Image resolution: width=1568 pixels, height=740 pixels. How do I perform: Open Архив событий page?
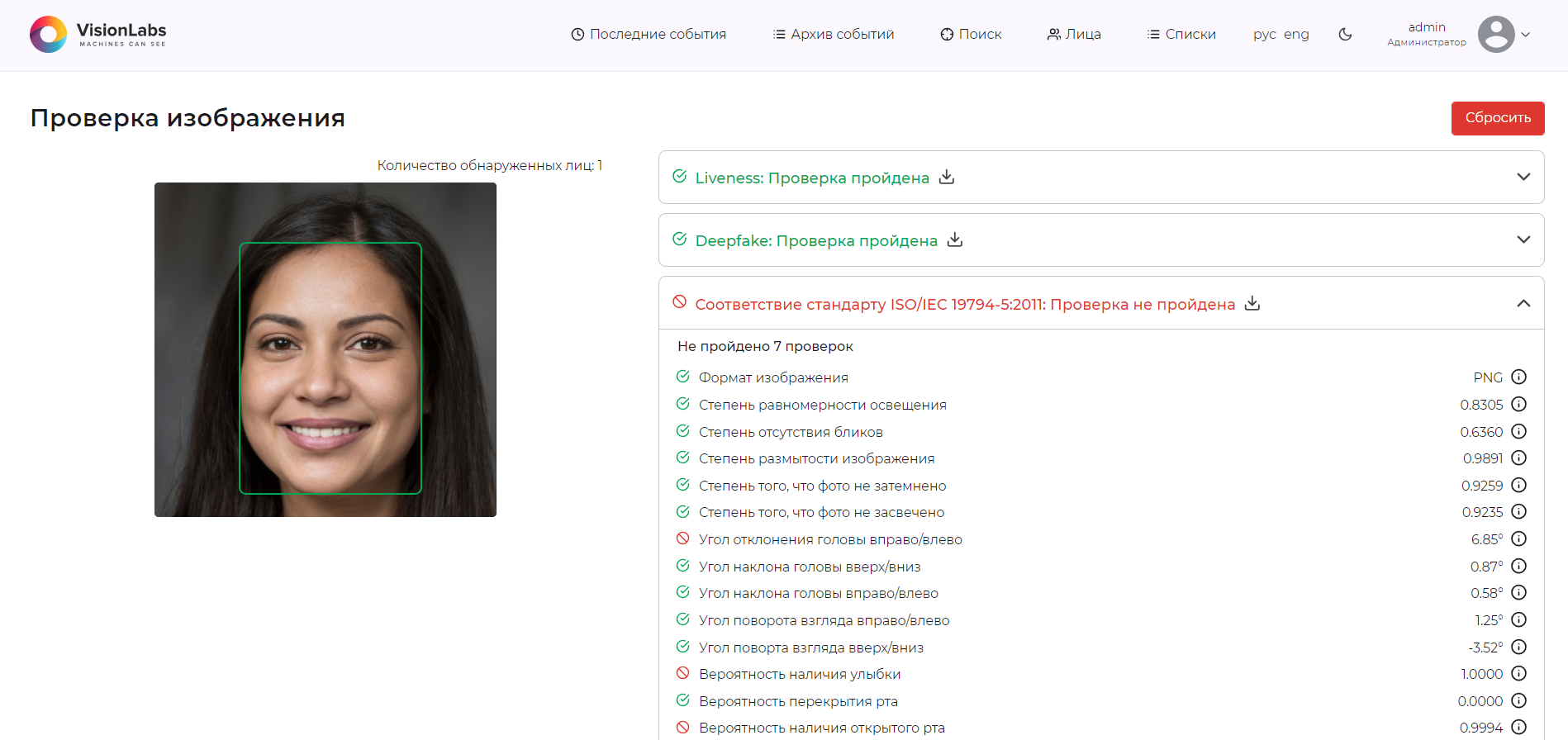(x=834, y=34)
